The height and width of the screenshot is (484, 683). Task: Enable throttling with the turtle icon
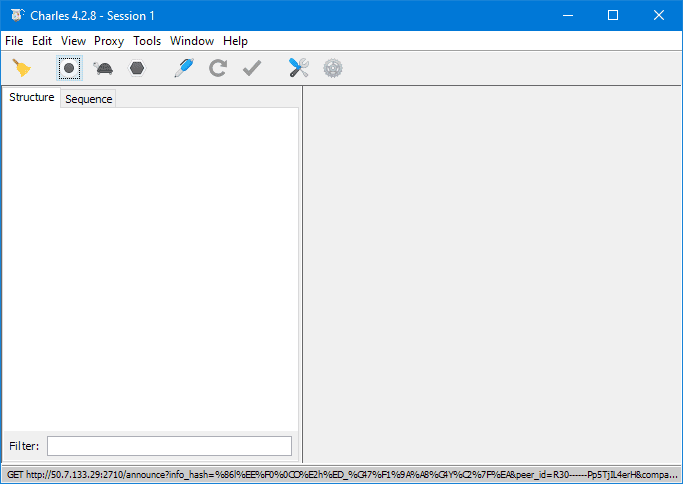[103, 68]
